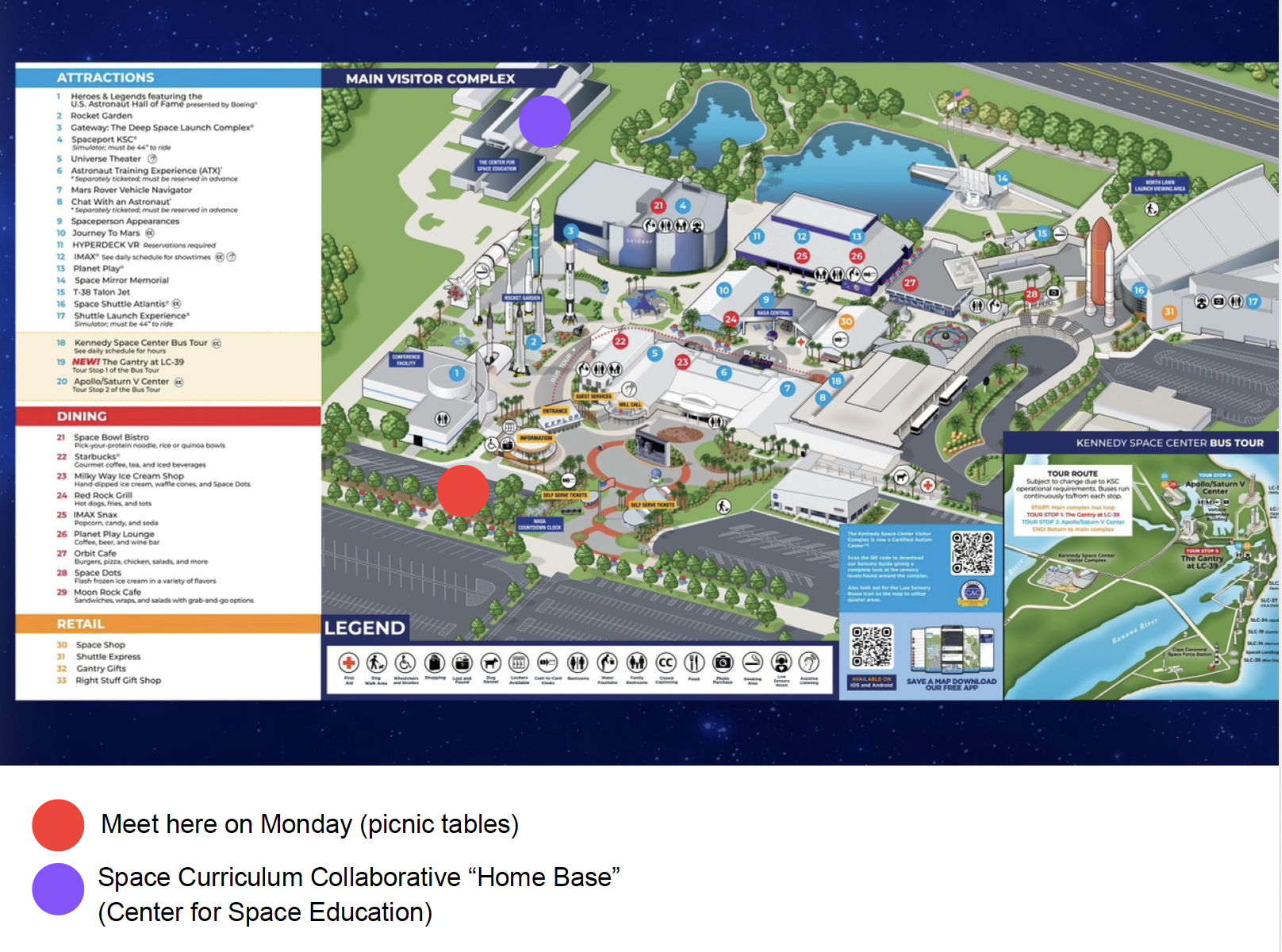The width and height of the screenshot is (1282, 952).
Task: Click the 'Apollo/Saturn V Center' list entry
Action: click(x=121, y=382)
